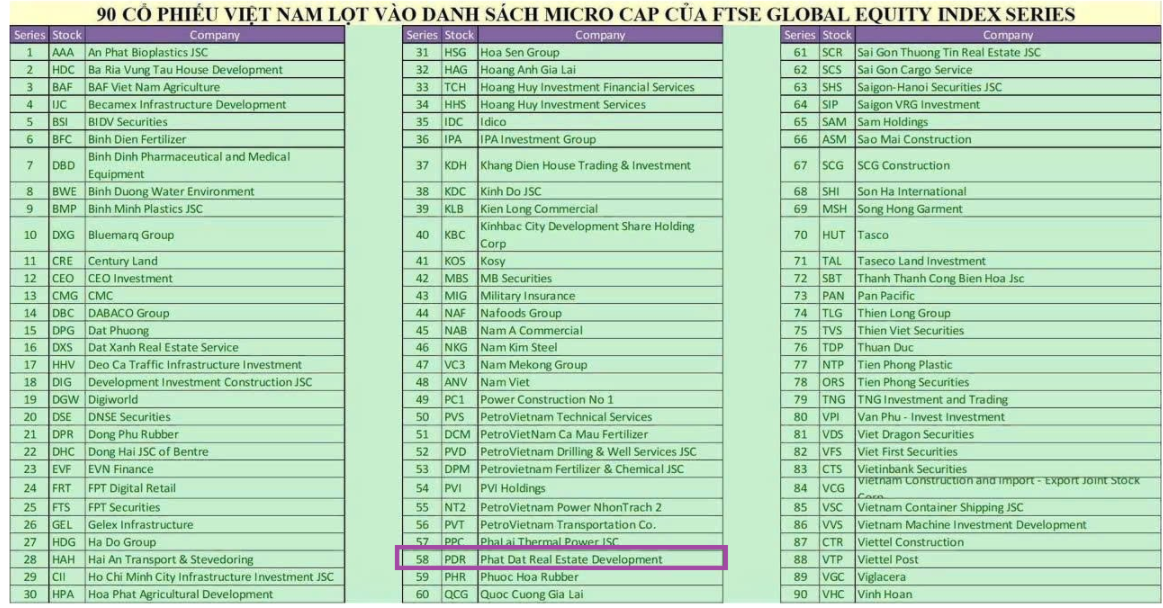This screenshot has height=608, width=1163.
Task: Select "Thanh Thanh Cong Bien Hoa Jsc" cell
Action: [1007, 278]
